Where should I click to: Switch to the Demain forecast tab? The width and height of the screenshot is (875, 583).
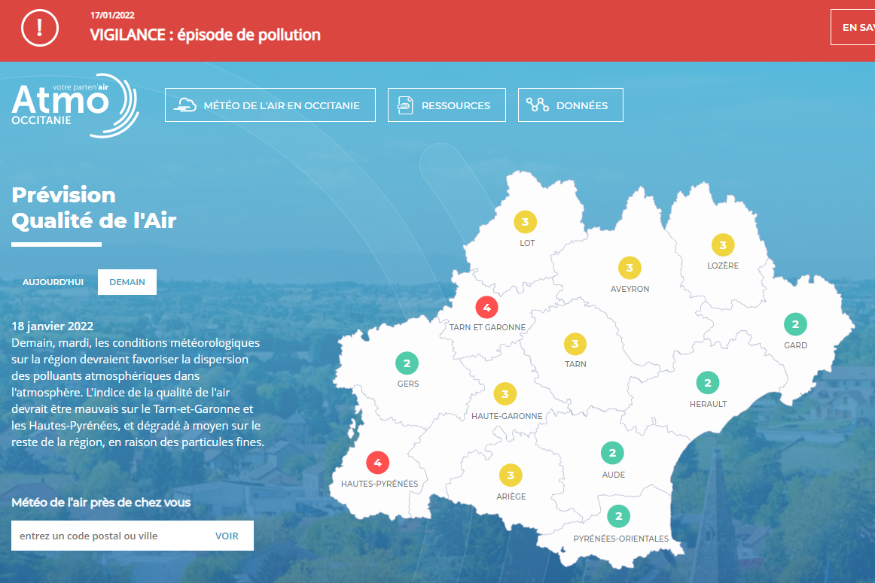click(x=127, y=282)
